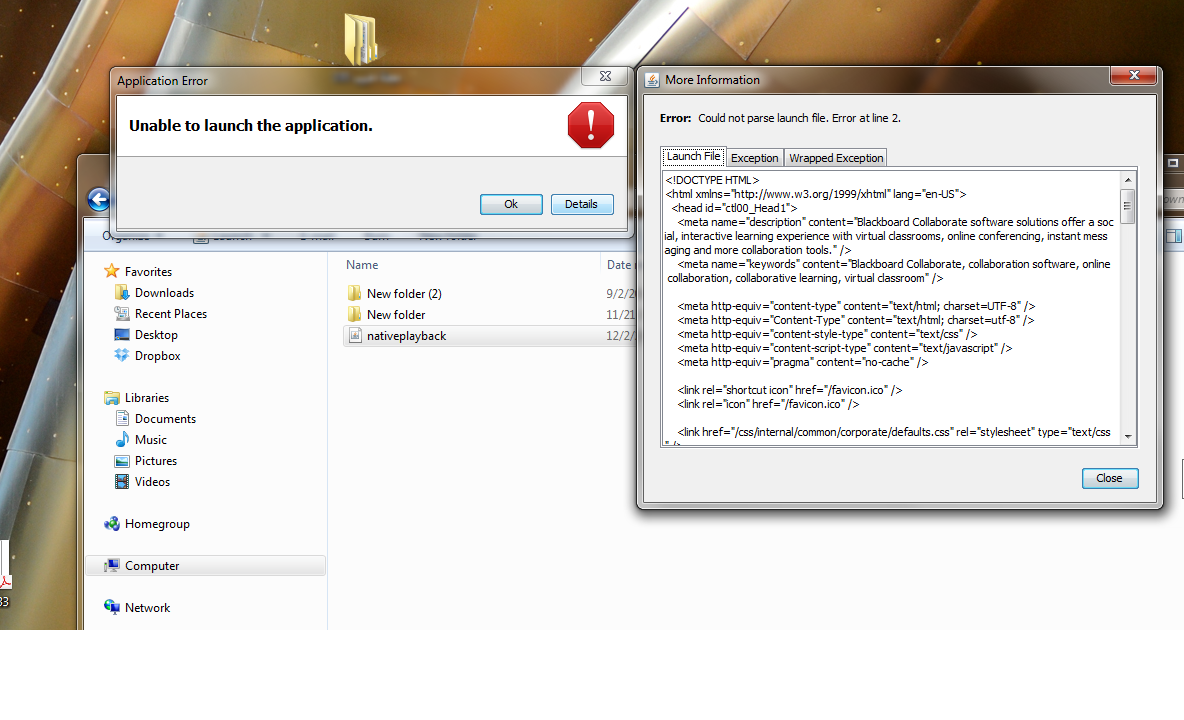Screen dimensions: 1184x720
Task: Click the Documents library icon
Action: tap(122, 418)
